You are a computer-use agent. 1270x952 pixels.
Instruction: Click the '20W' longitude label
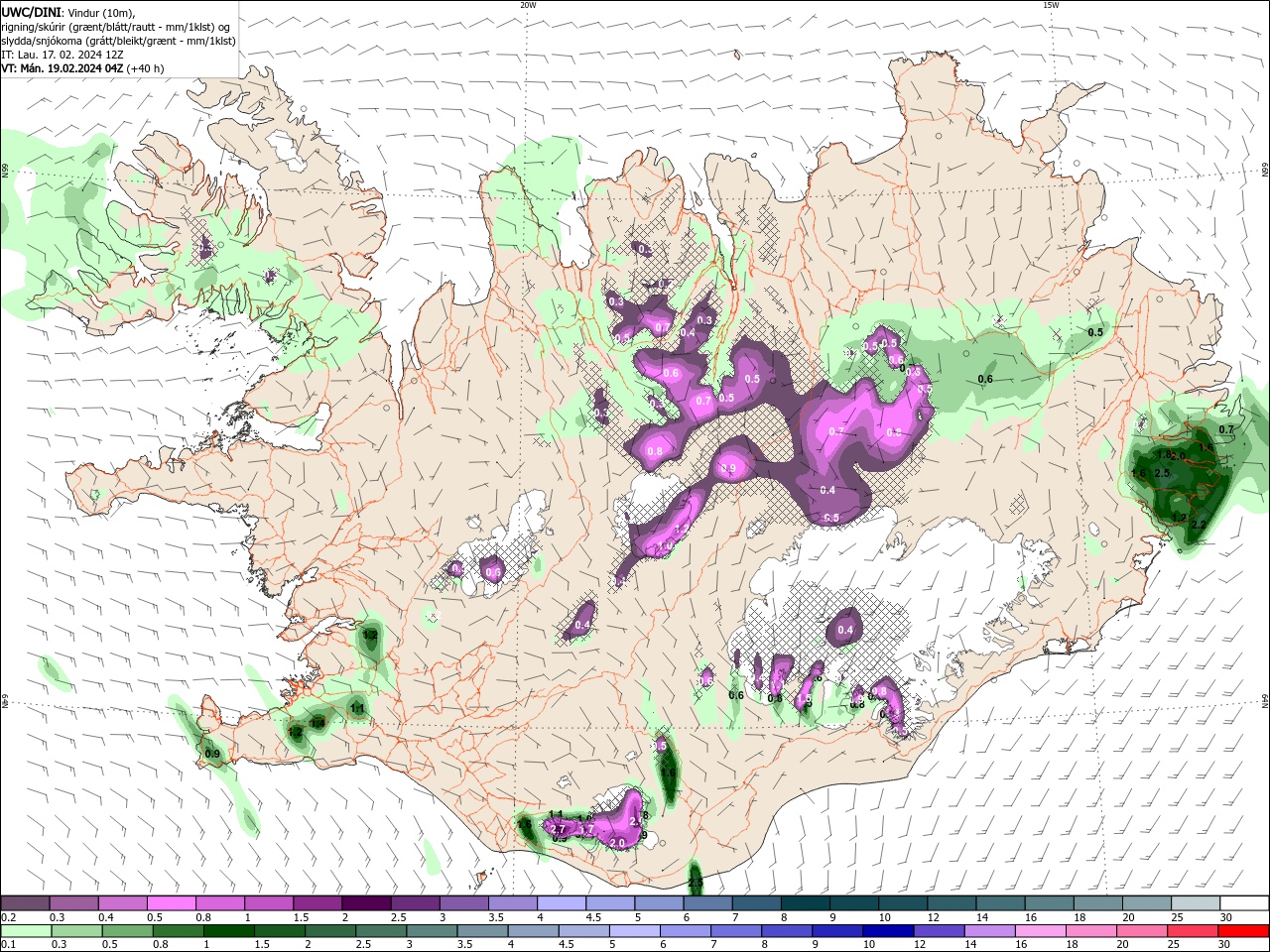tap(528, 5)
